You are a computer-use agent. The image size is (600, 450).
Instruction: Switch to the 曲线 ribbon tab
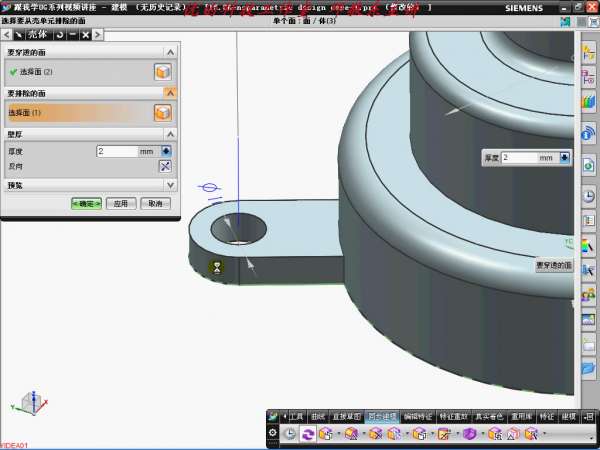[x=318, y=416]
